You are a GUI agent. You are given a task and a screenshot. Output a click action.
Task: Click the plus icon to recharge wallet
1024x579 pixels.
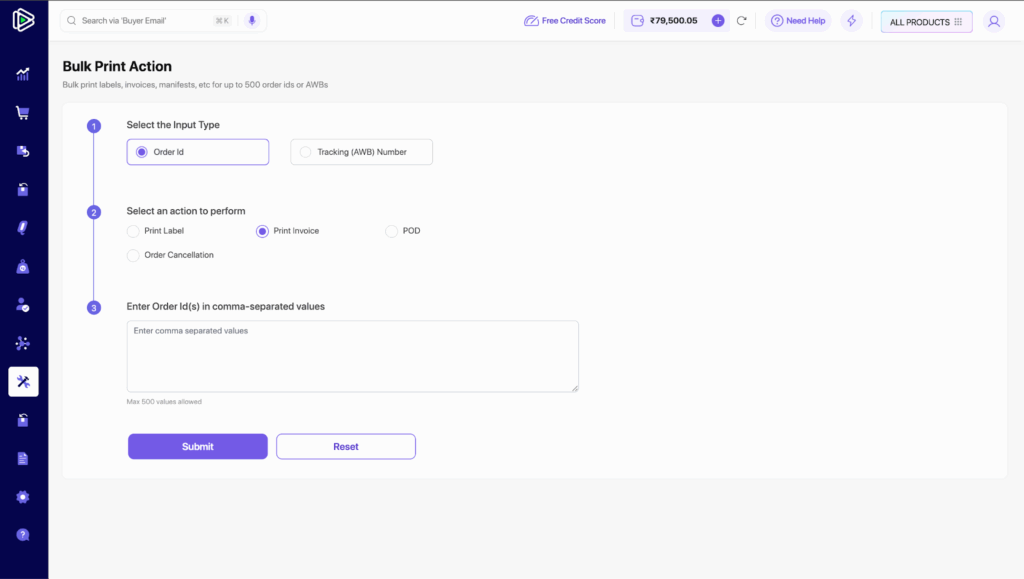click(718, 21)
